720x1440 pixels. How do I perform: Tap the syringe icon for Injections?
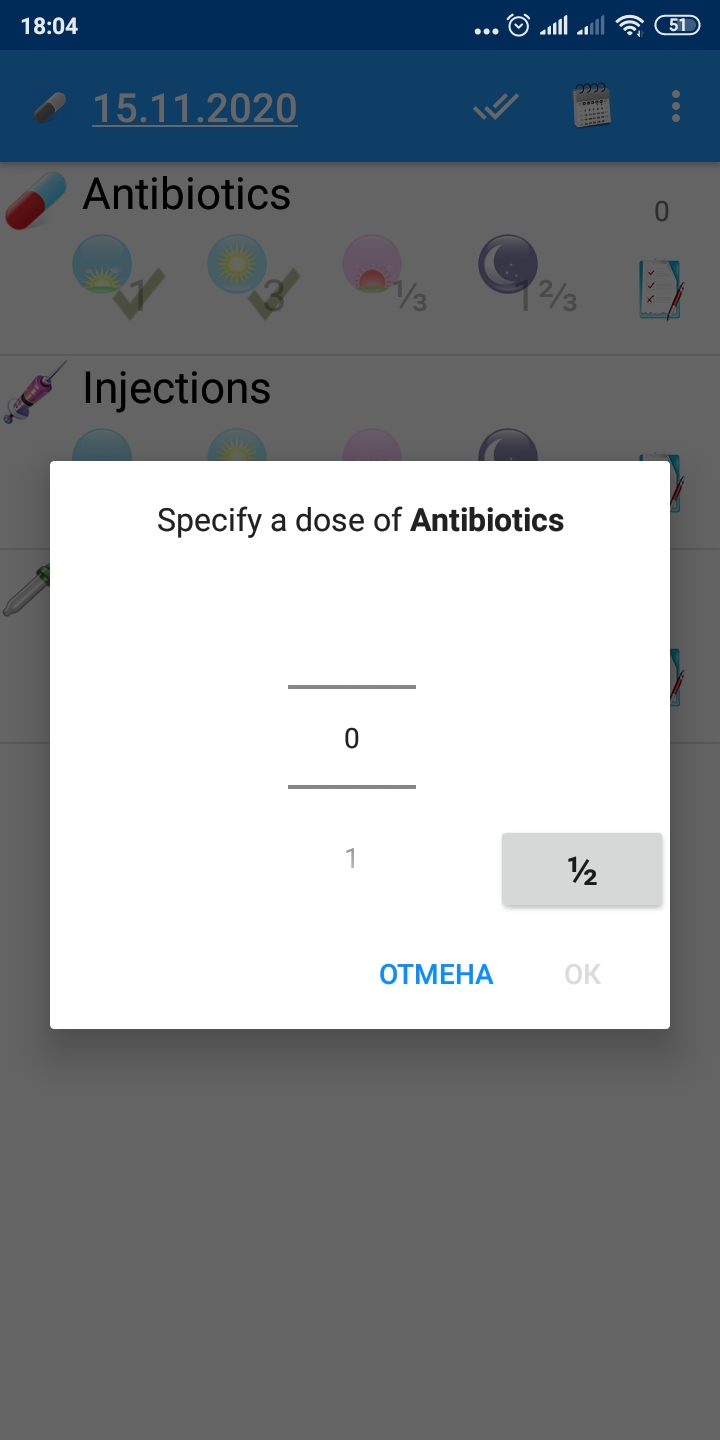[36, 392]
